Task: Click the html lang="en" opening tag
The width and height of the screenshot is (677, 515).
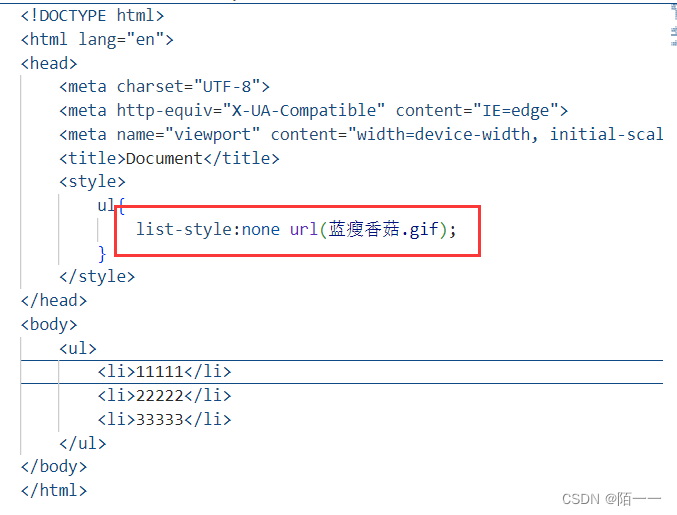Action: click(97, 40)
